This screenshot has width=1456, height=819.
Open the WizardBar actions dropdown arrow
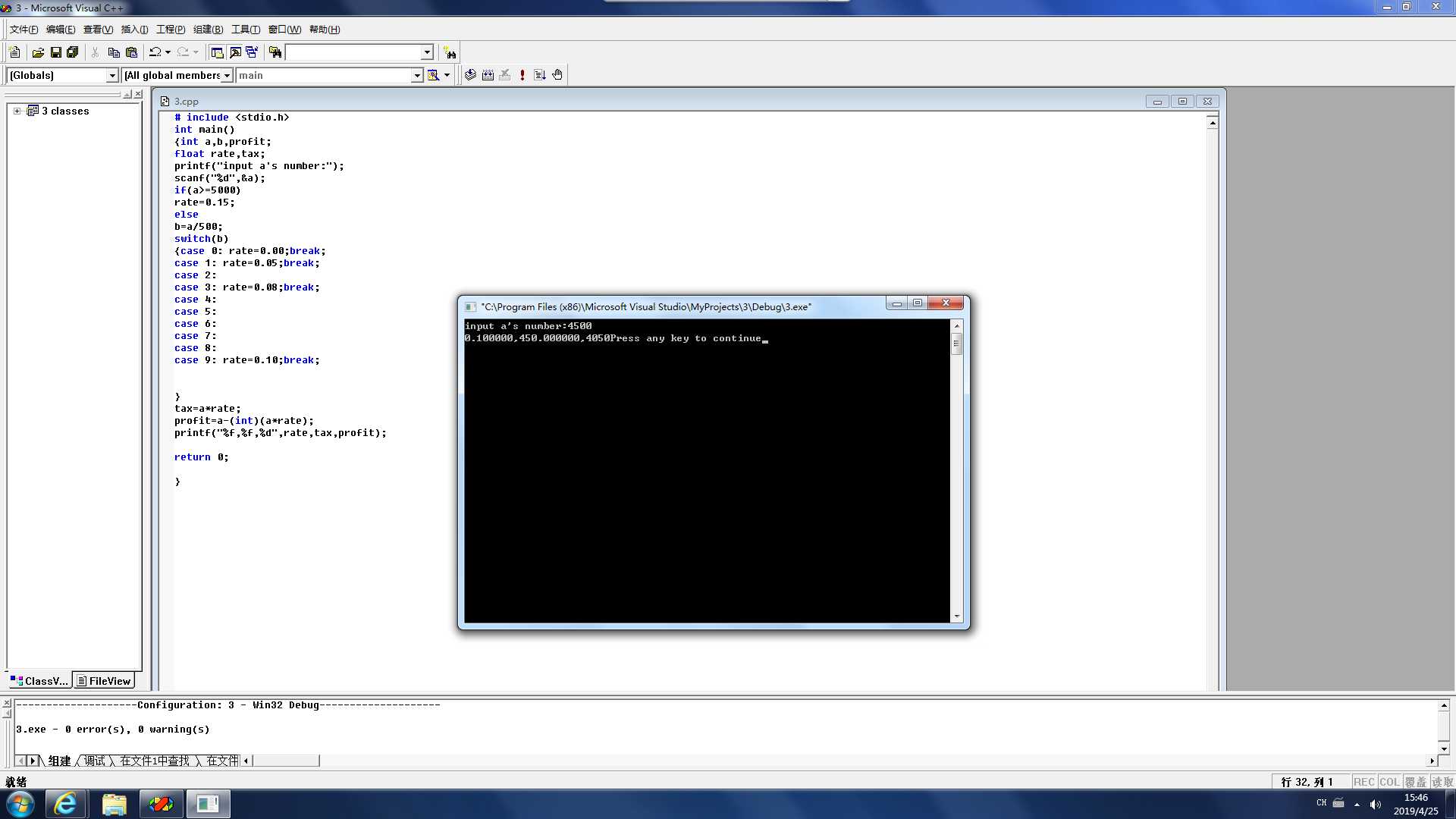point(447,75)
